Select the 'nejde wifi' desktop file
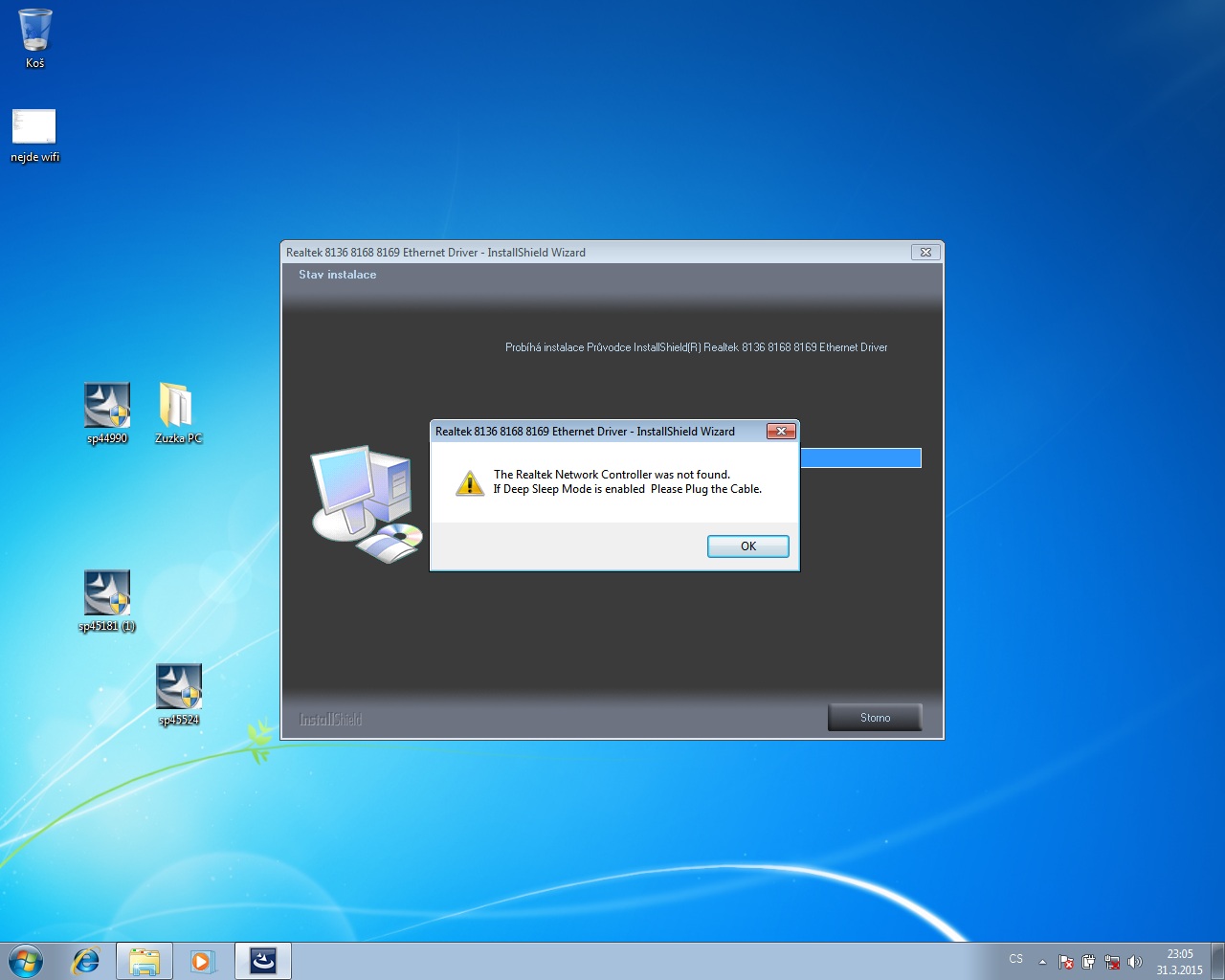The image size is (1225, 980). pos(34,136)
